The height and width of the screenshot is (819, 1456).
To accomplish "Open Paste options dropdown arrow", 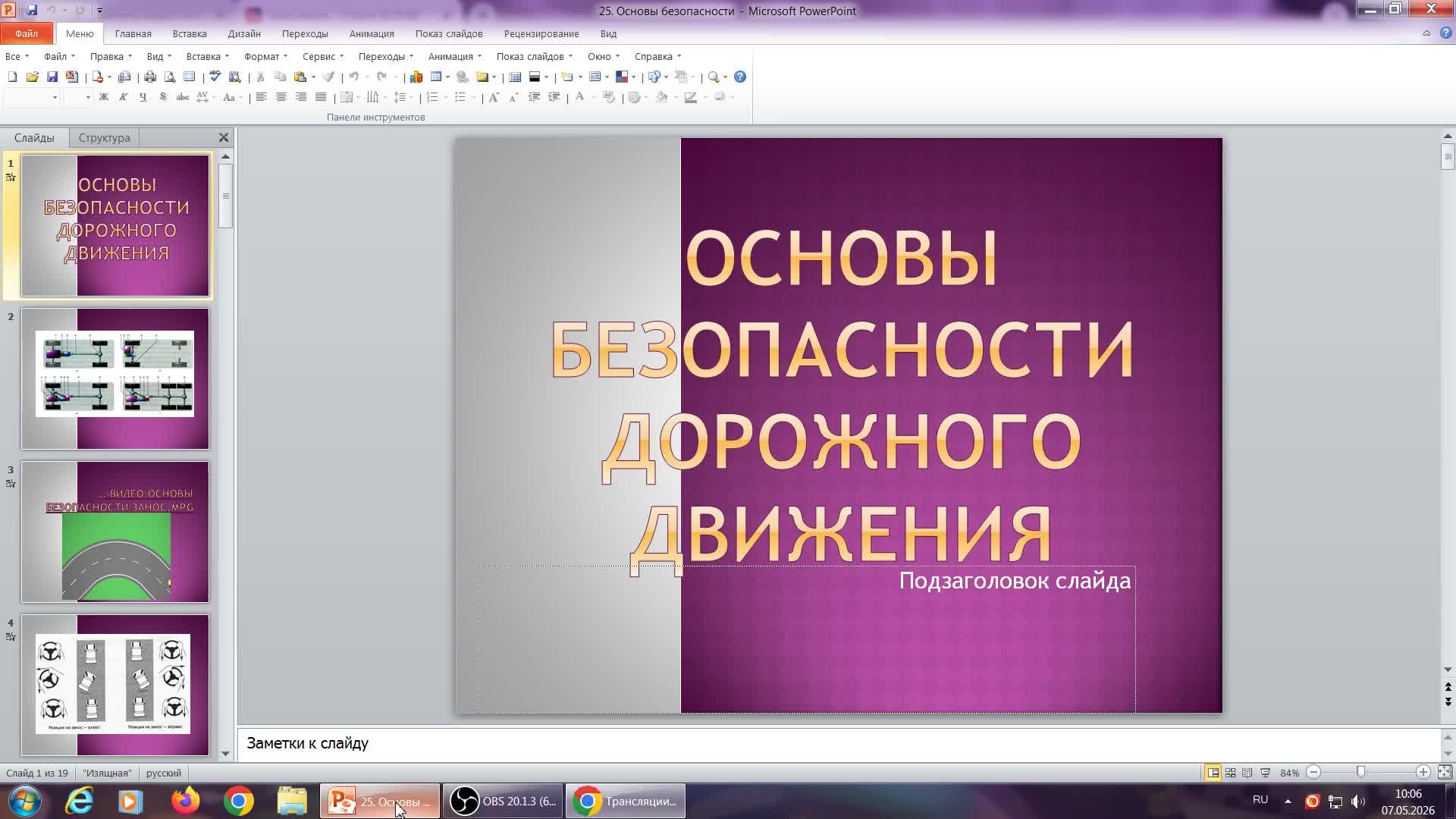I will 313,77.
